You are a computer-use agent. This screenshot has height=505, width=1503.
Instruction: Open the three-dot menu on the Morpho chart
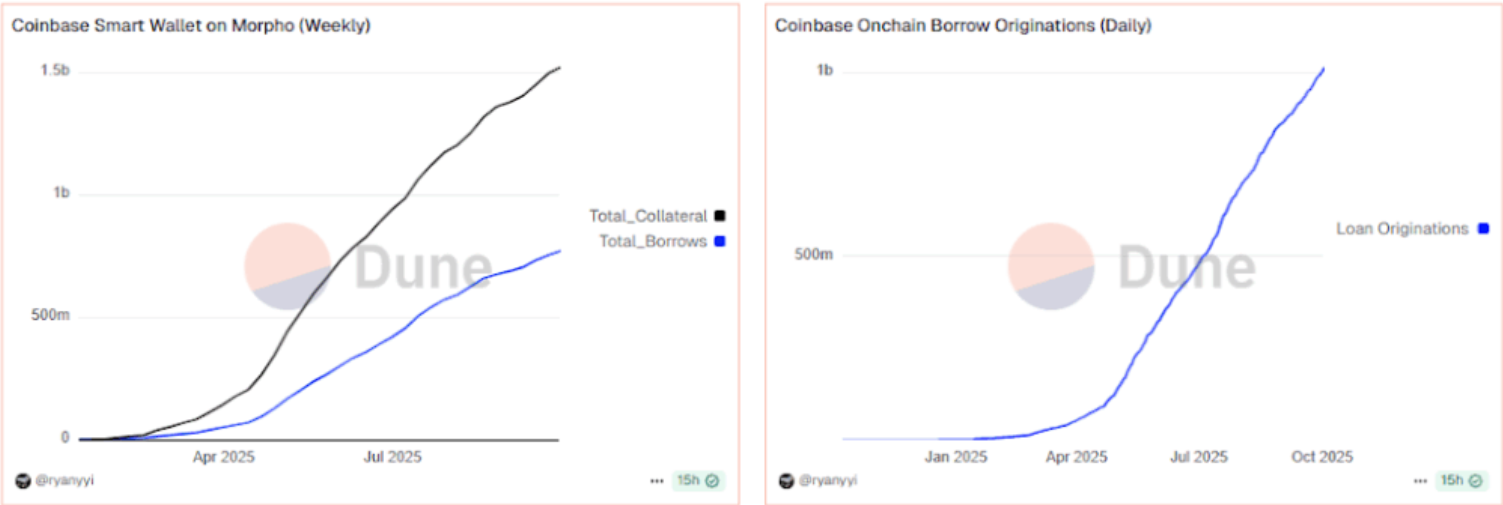(656, 481)
